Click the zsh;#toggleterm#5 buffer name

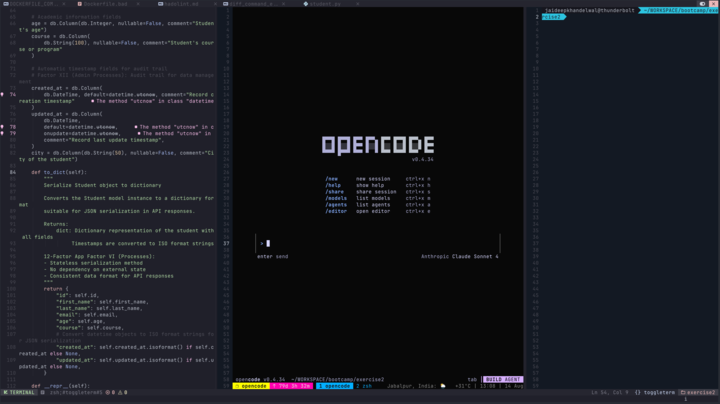tap(76, 393)
